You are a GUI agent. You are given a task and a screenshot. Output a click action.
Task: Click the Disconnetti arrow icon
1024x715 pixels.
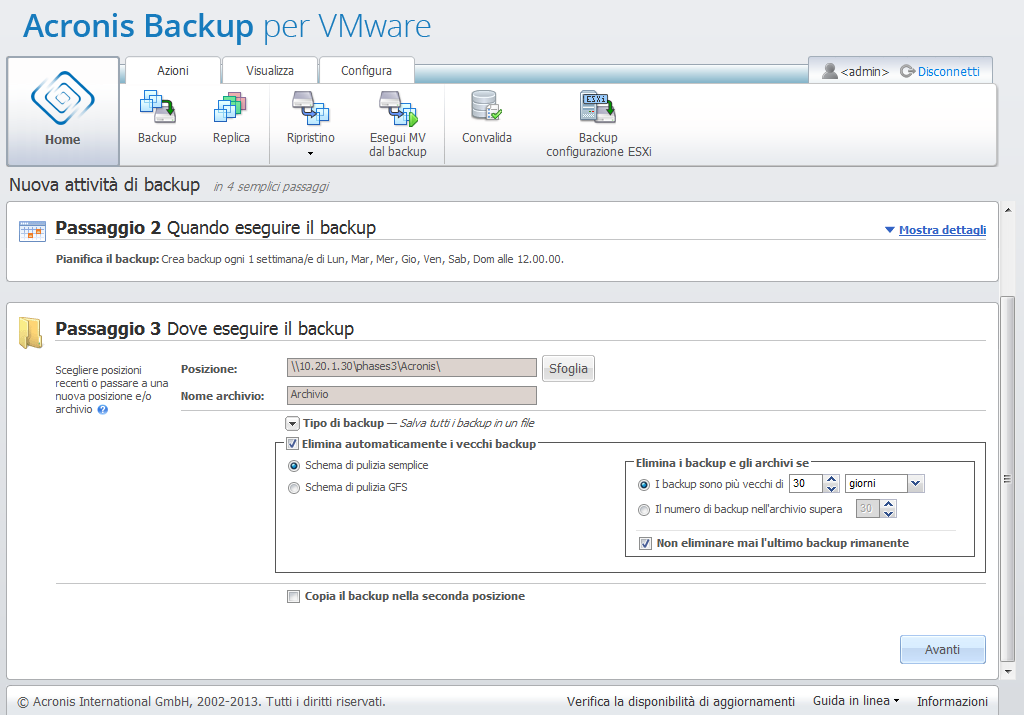(907, 71)
